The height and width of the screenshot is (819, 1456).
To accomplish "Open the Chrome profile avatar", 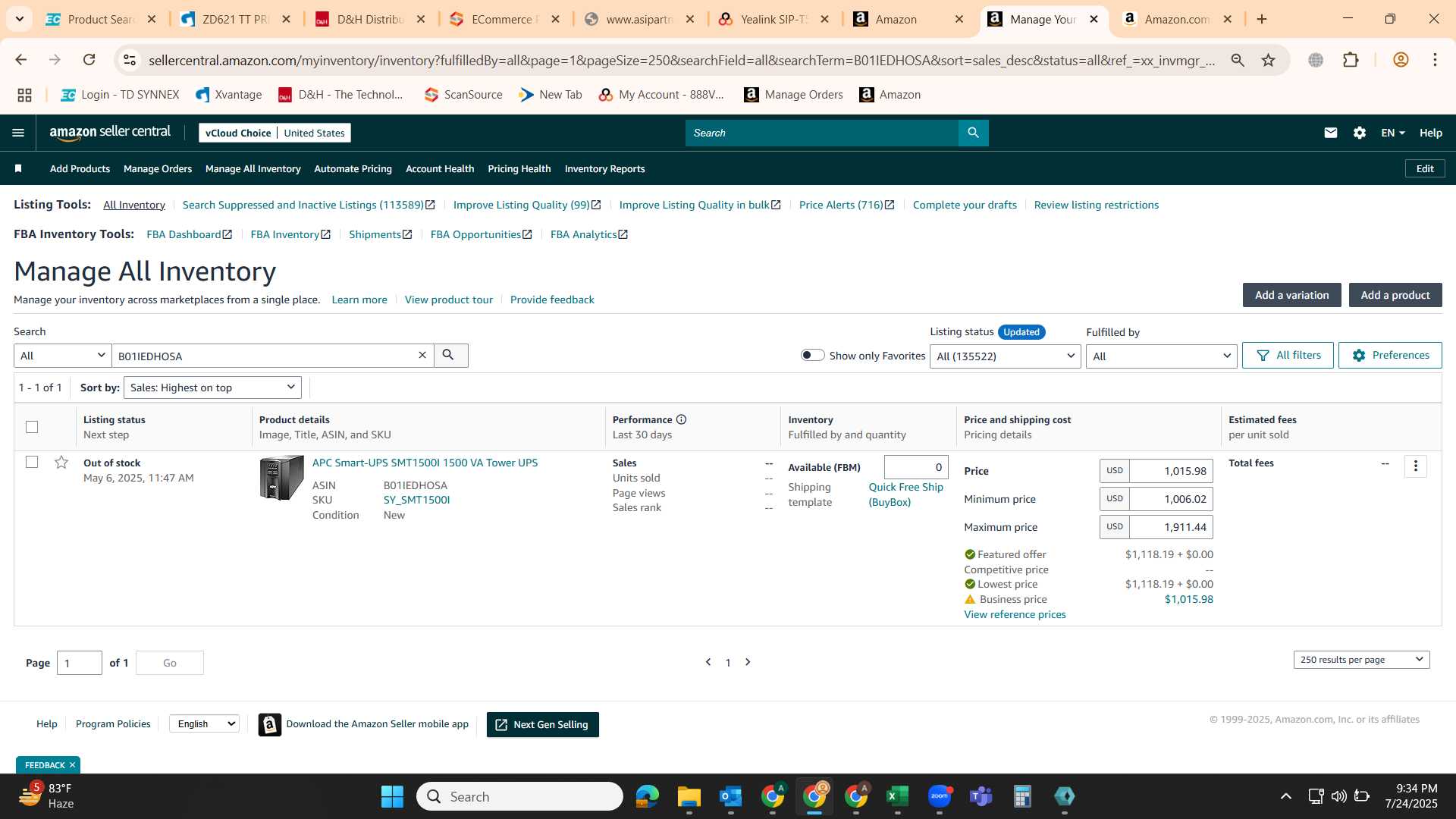I will 1401,60.
